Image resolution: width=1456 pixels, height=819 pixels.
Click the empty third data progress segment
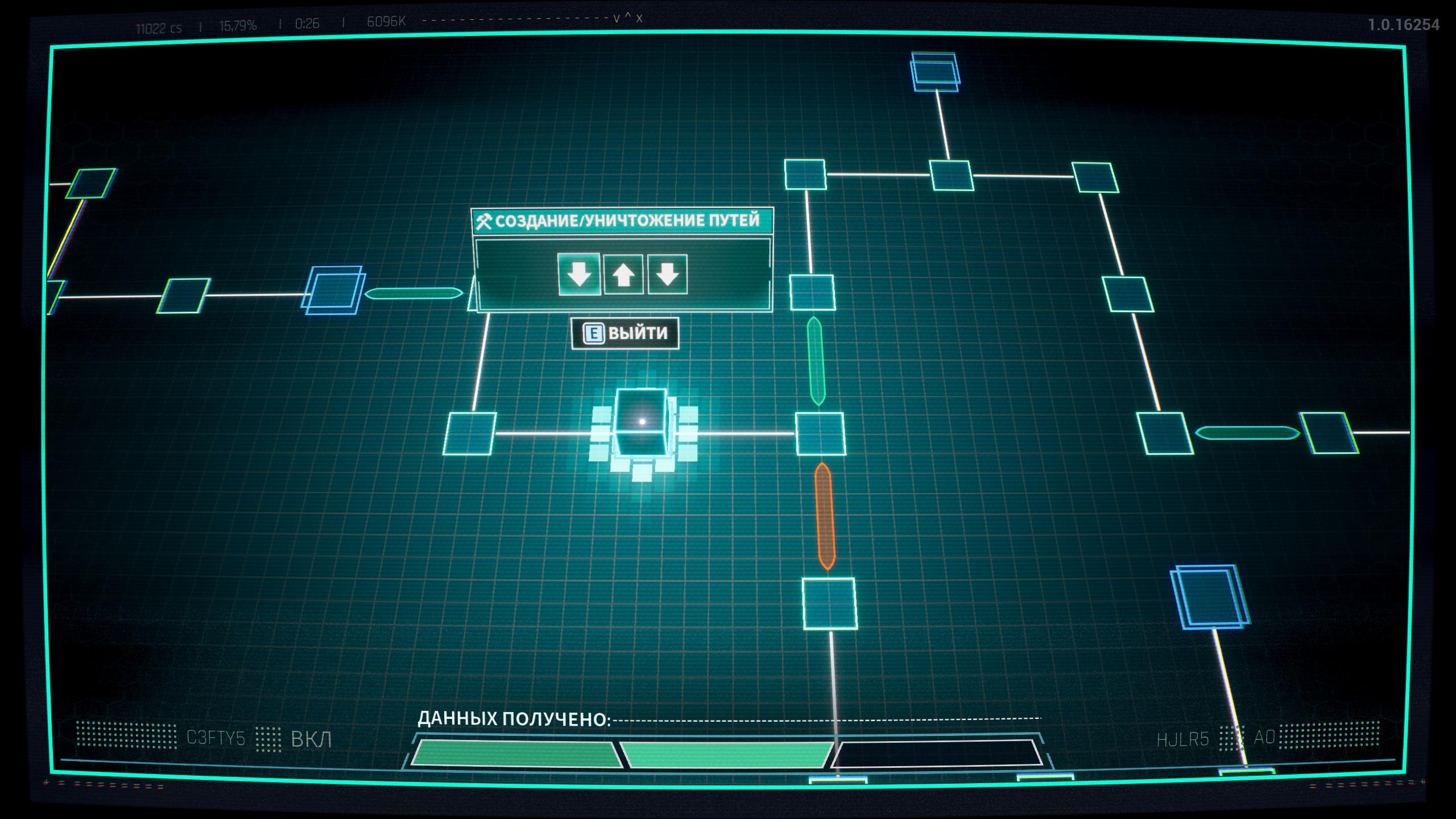pyautogui.click(x=937, y=753)
